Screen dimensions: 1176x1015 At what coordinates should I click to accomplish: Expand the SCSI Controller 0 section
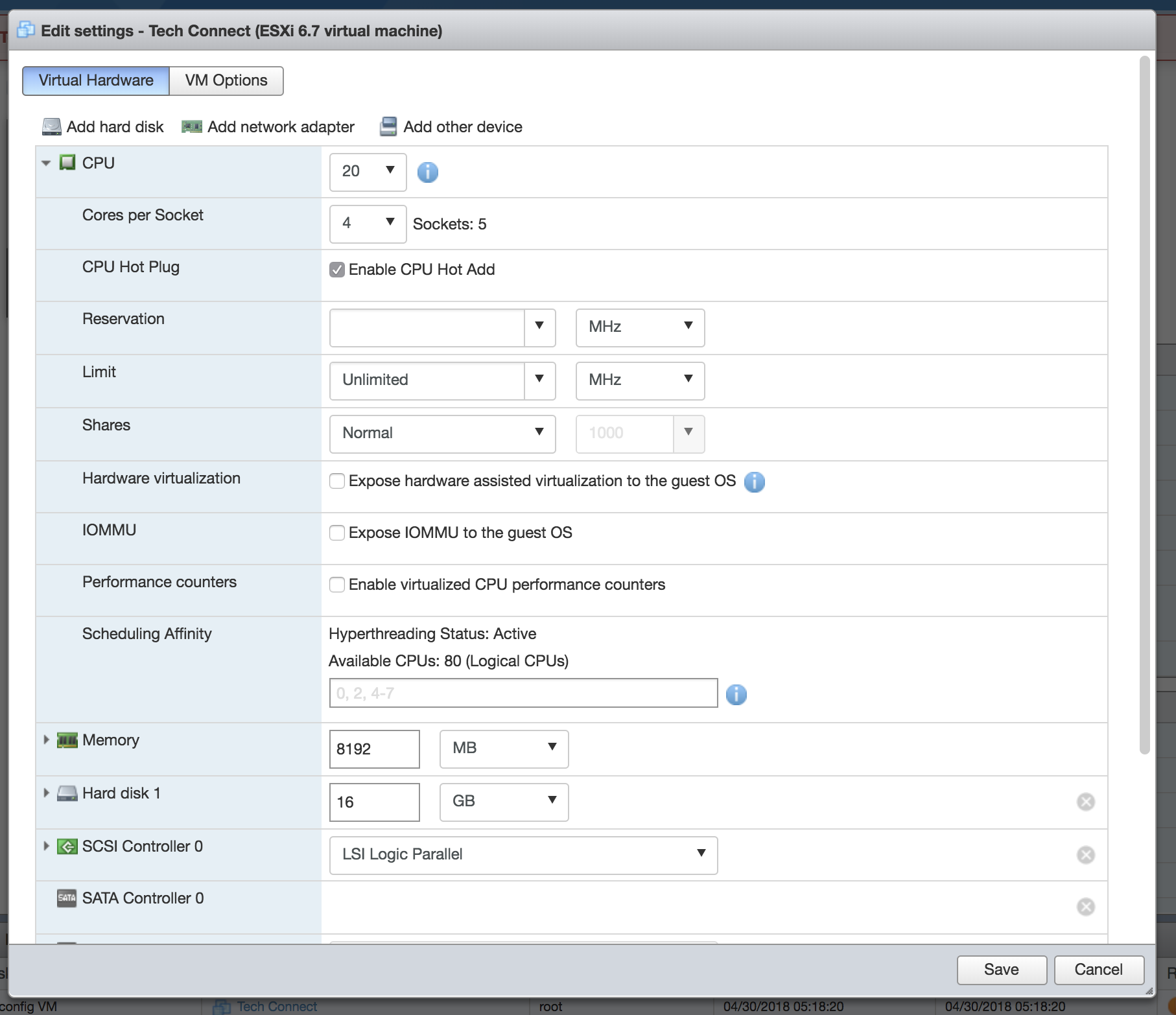coord(46,846)
